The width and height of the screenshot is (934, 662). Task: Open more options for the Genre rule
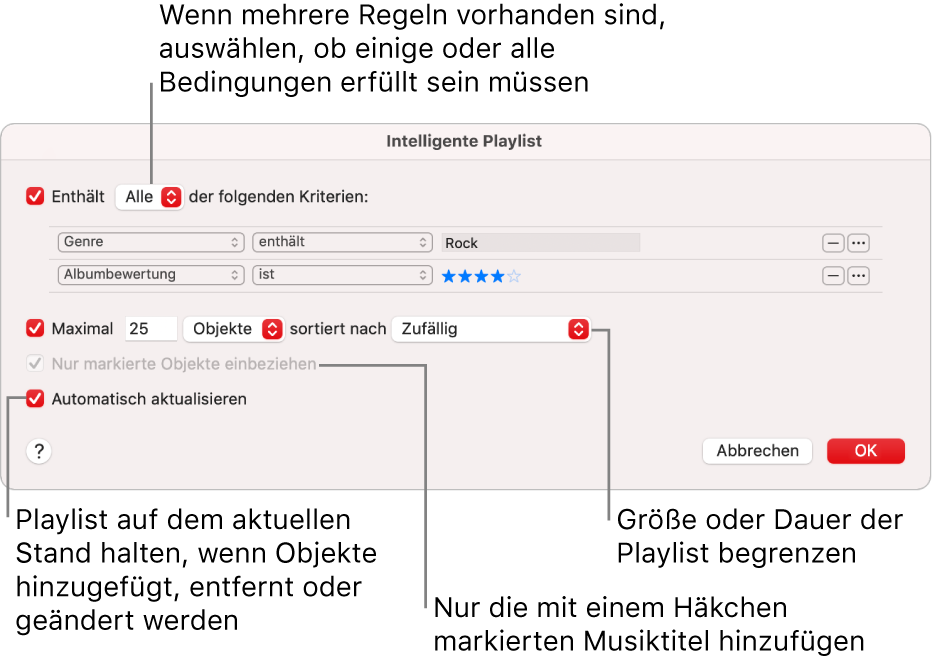click(x=859, y=242)
